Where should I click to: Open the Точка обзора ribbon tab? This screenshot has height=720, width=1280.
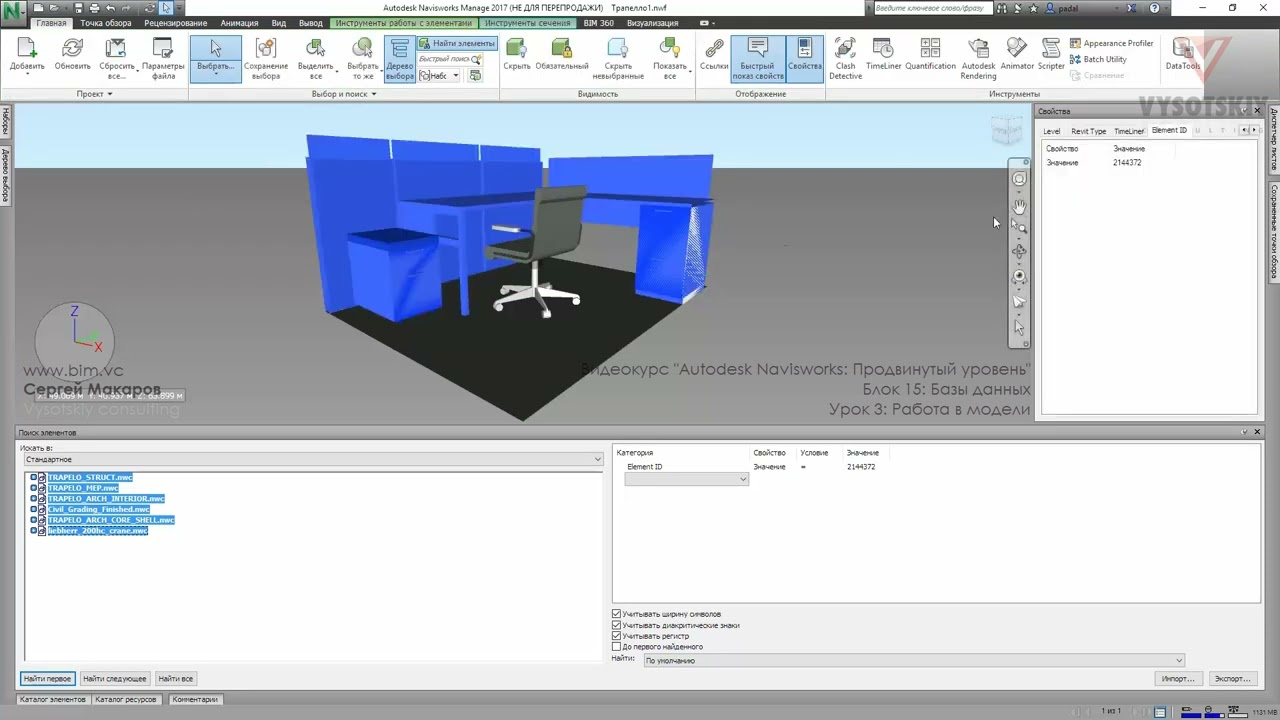(x=105, y=23)
